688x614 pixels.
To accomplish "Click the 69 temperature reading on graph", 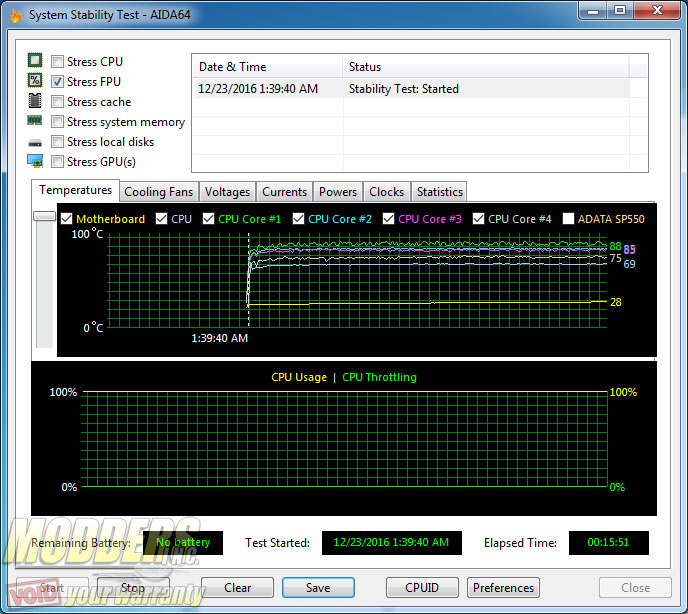I will (x=629, y=264).
